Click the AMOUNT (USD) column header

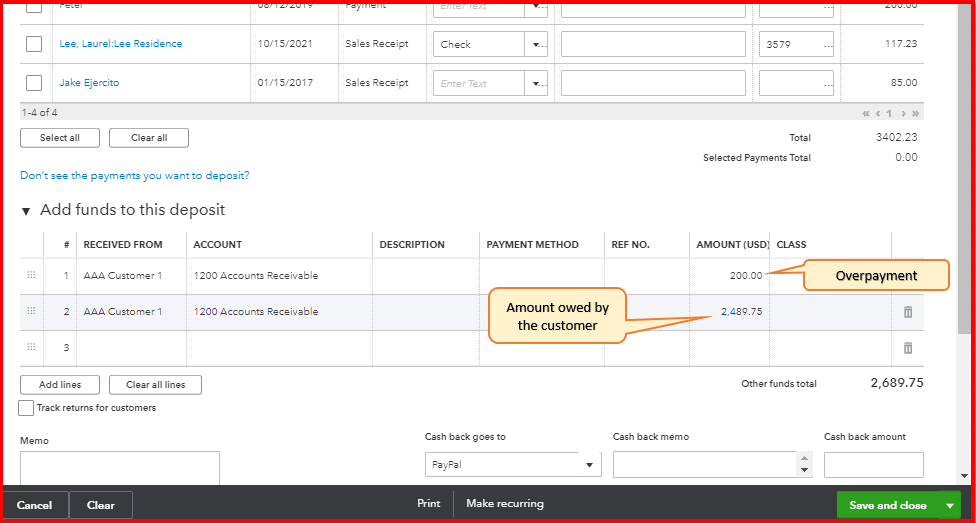tap(733, 245)
